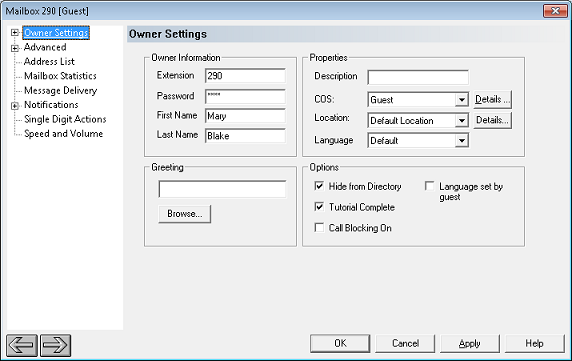Check Language set by guest option
Screen dimensions: 572x361
pos(430,186)
